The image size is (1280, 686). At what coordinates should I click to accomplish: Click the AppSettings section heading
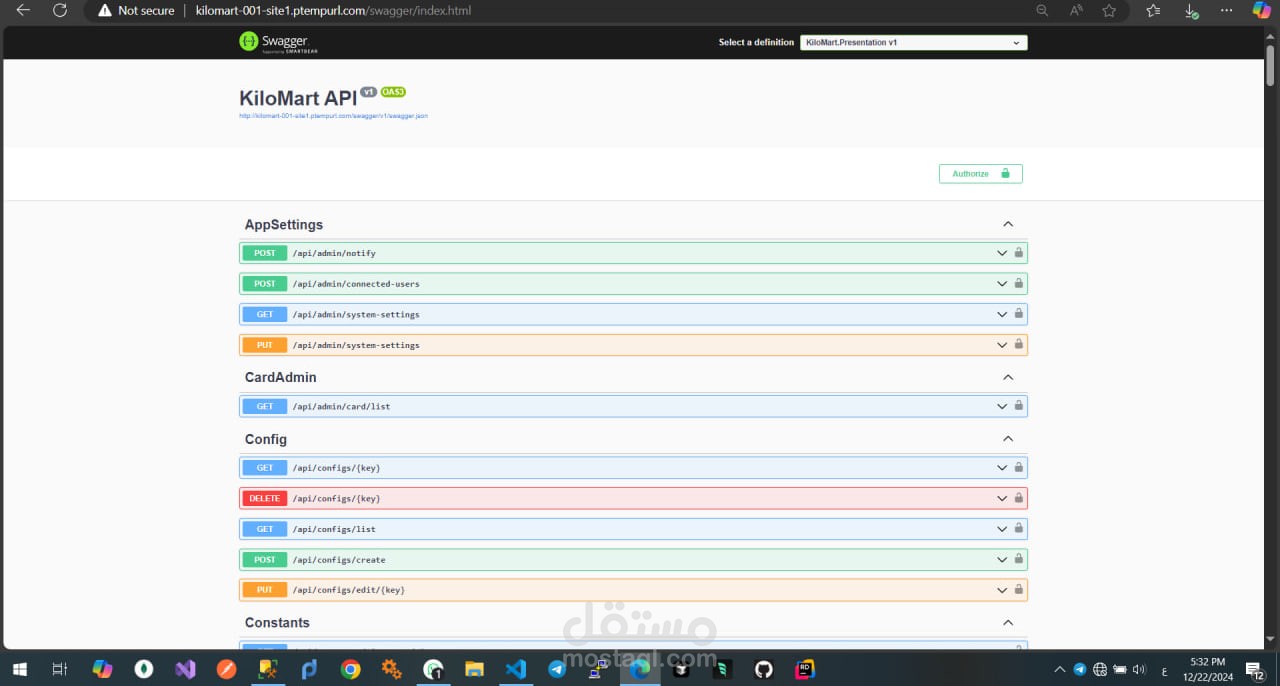[284, 225]
